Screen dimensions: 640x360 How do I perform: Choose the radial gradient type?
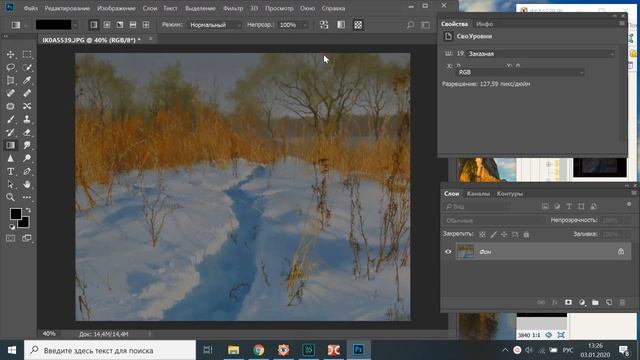pyautogui.click(x=107, y=25)
